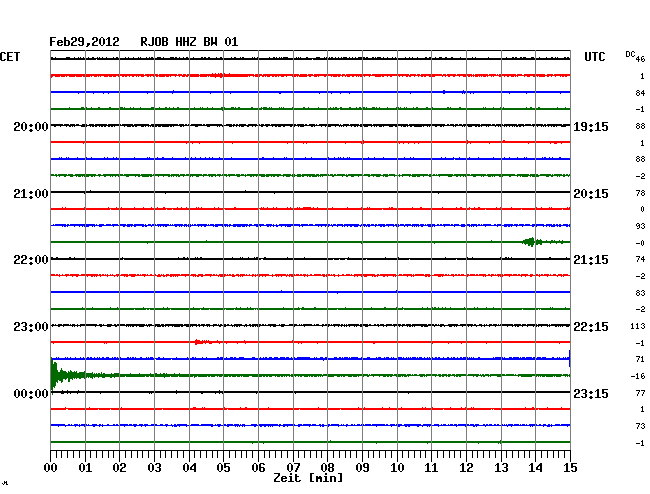This screenshot has width=650, height=494.
Task: Select minute 15 on the time axis
Action: (x=570, y=467)
